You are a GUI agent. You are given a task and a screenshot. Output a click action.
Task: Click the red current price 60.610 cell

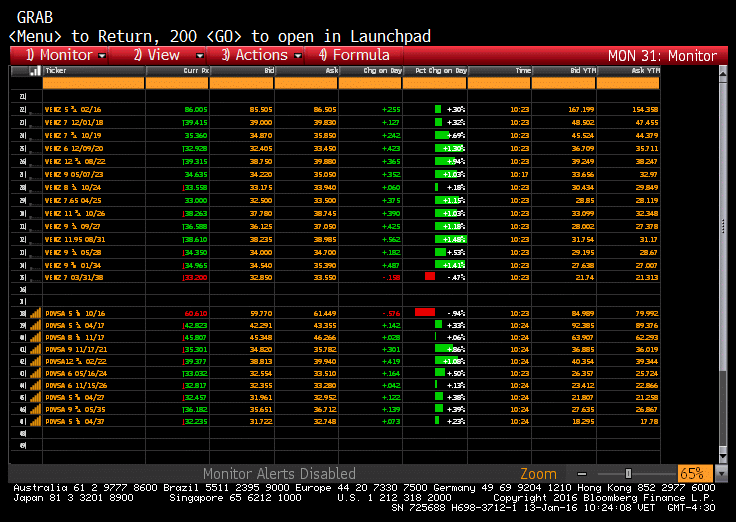[x=196, y=313]
